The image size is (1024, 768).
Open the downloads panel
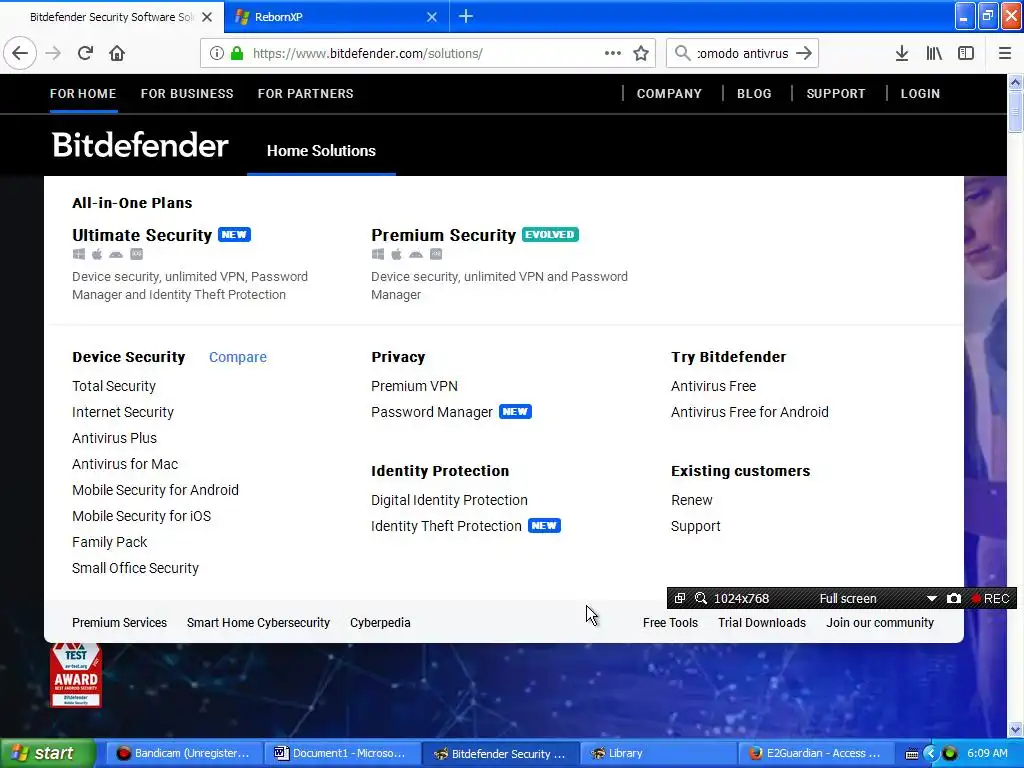point(901,53)
